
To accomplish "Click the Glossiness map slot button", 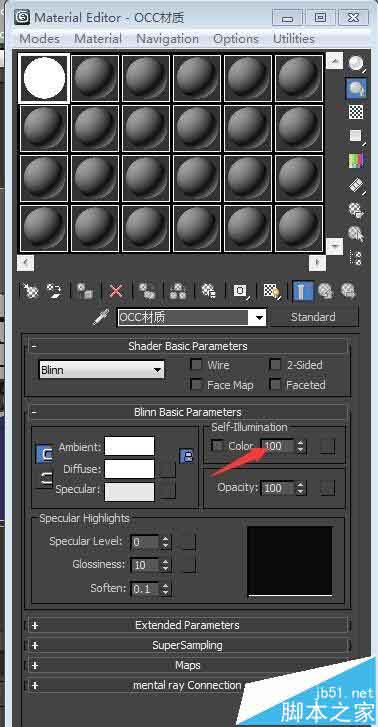I will 188,565.
